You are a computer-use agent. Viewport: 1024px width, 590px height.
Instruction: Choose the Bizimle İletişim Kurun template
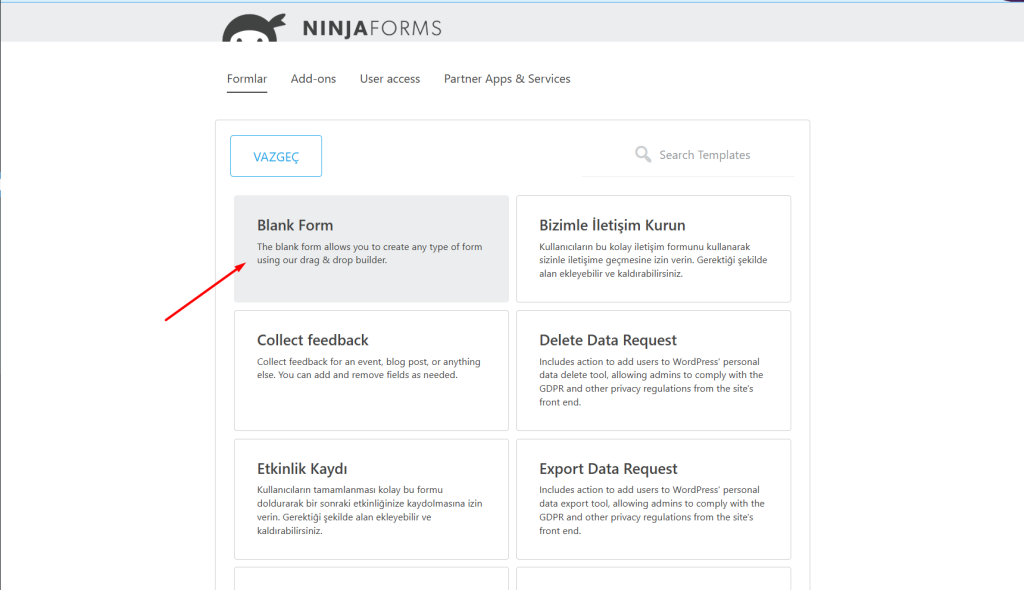(x=653, y=249)
